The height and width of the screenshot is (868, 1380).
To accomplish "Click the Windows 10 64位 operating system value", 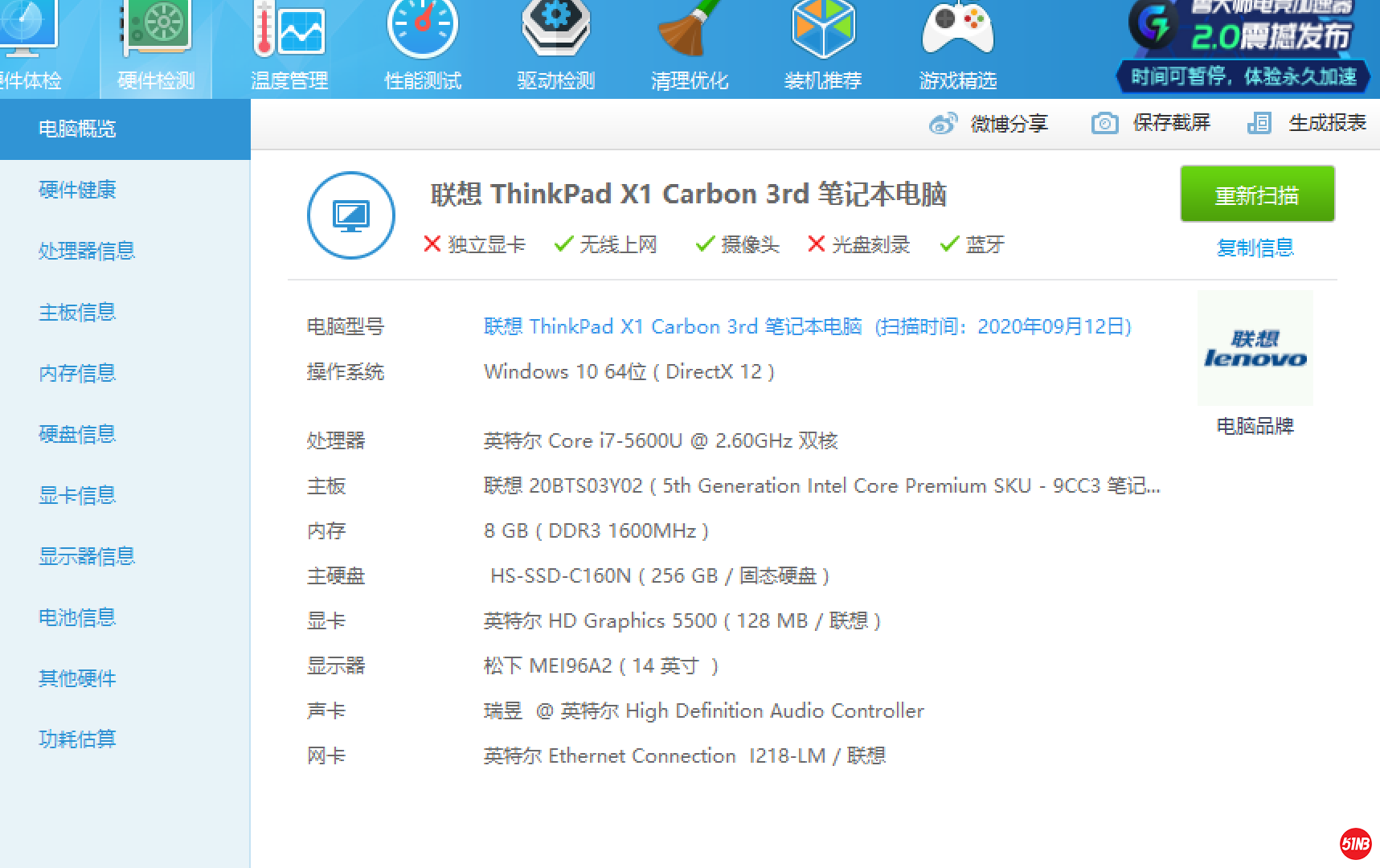I will (x=629, y=372).
